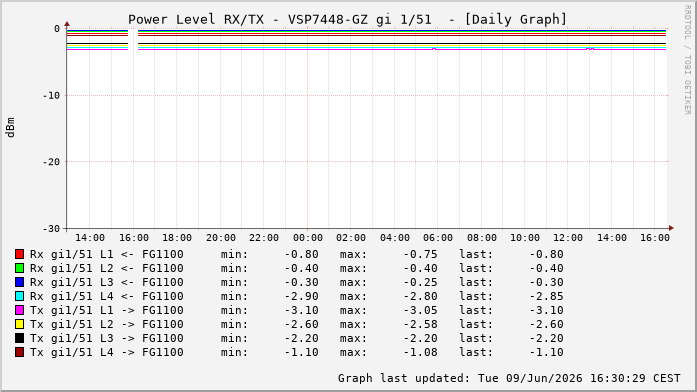The image size is (697, 392).
Task: Click legend label Tx gi1/51 L2 -> FG1100
Action: 107,324
